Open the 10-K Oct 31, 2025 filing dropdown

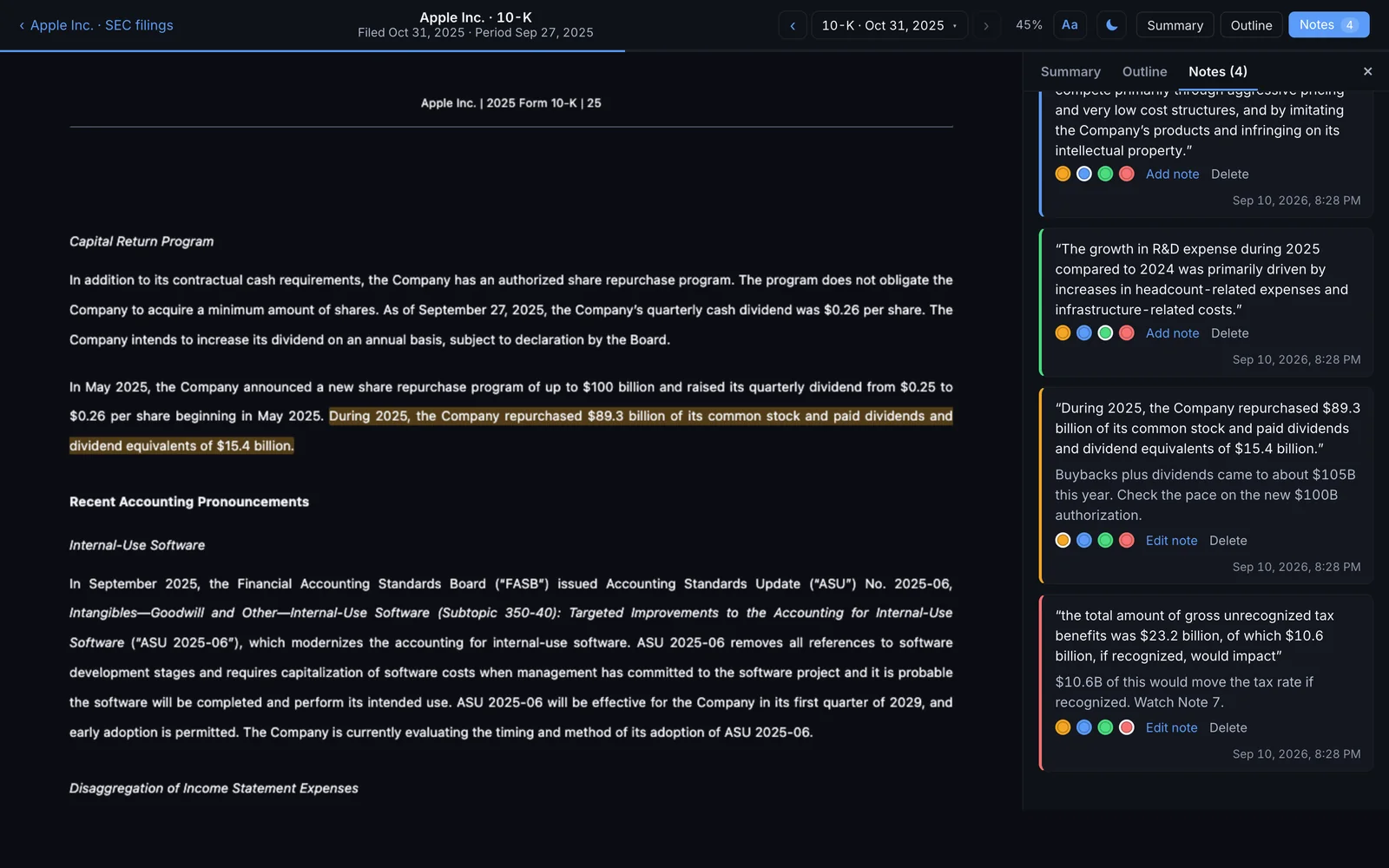(889, 25)
